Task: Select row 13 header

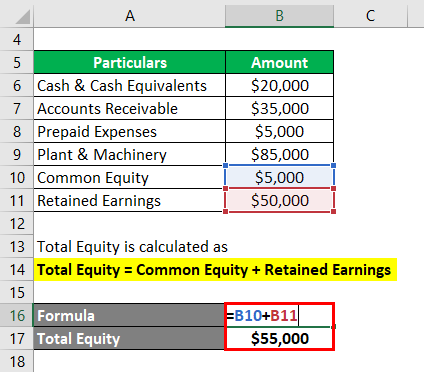Action: click(x=17, y=246)
